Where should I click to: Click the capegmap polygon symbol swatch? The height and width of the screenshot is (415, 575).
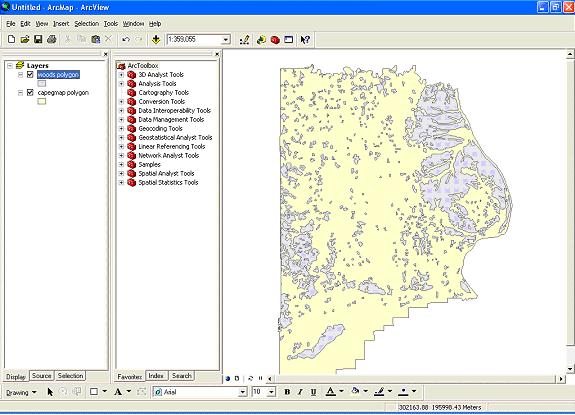pos(41,102)
